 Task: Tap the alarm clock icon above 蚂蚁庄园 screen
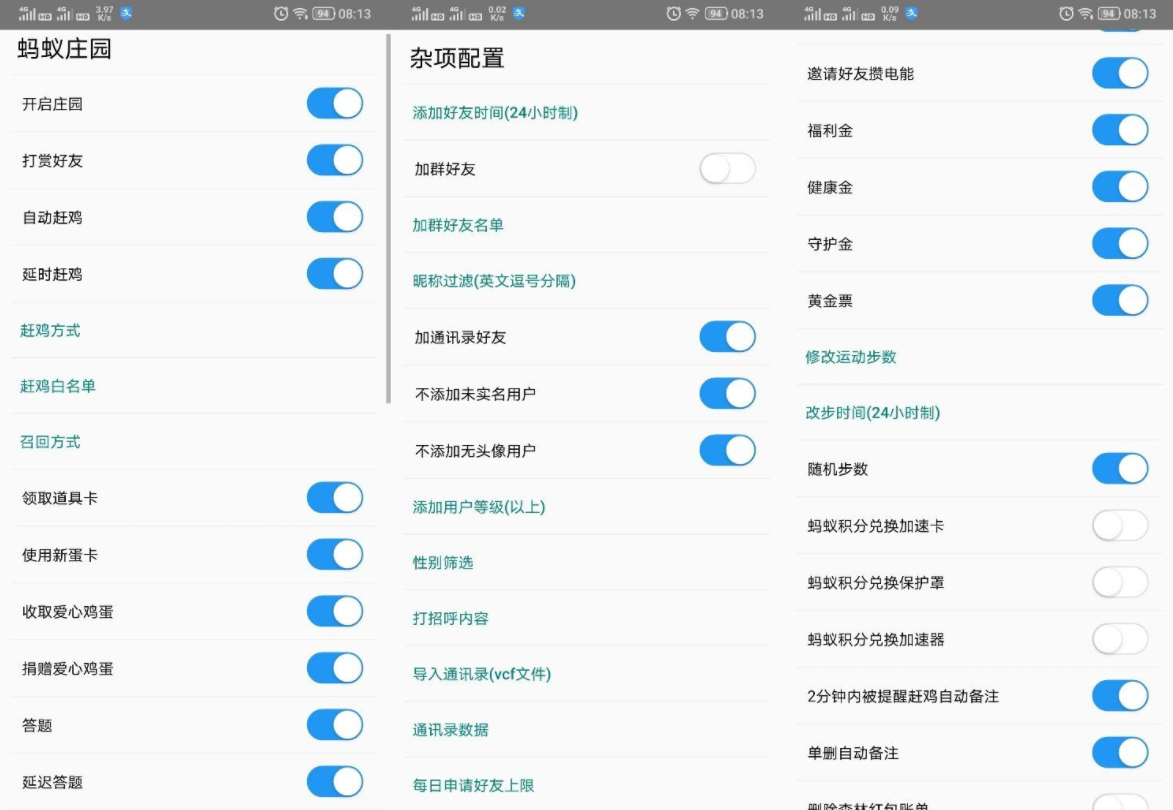click(281, 13)
